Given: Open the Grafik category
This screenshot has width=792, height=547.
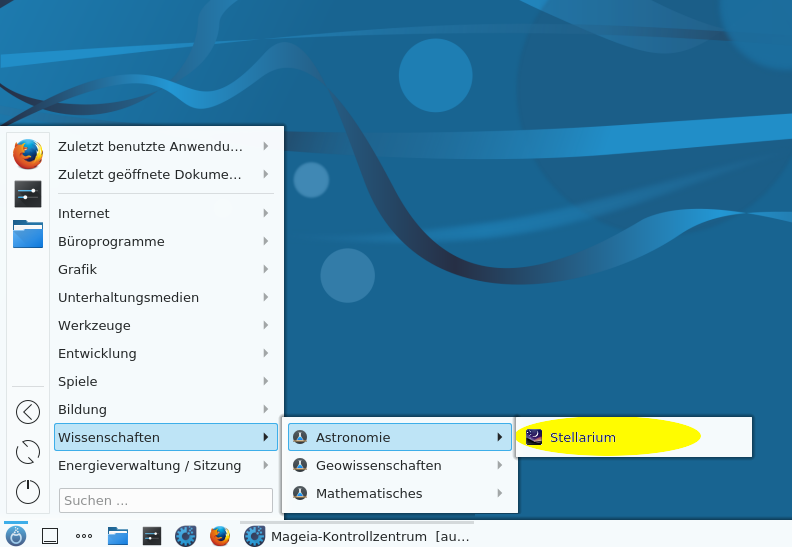Looking at the screenshot, I should (x=166, y=269).
